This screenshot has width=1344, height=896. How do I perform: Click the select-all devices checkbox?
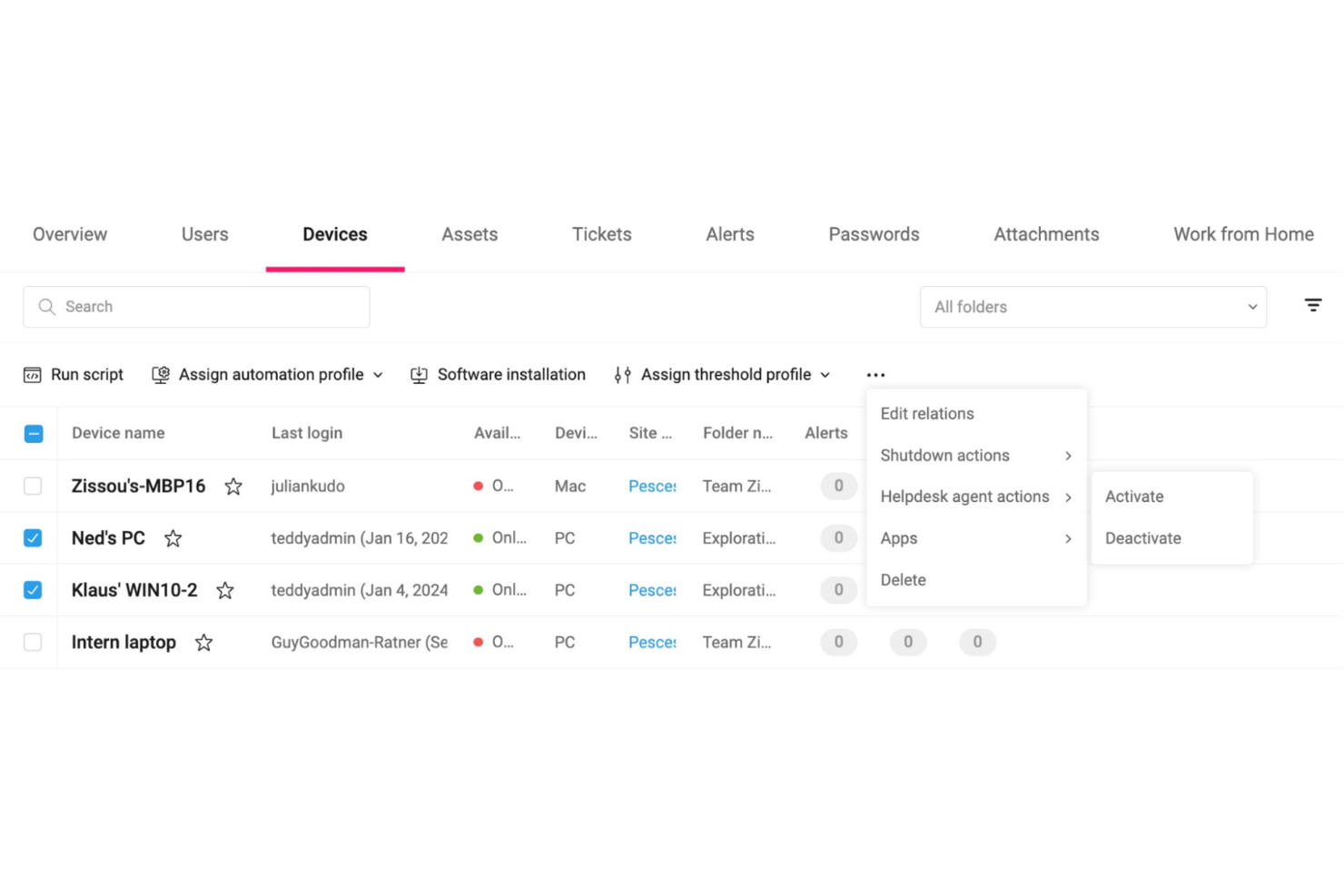pos(33,433)
